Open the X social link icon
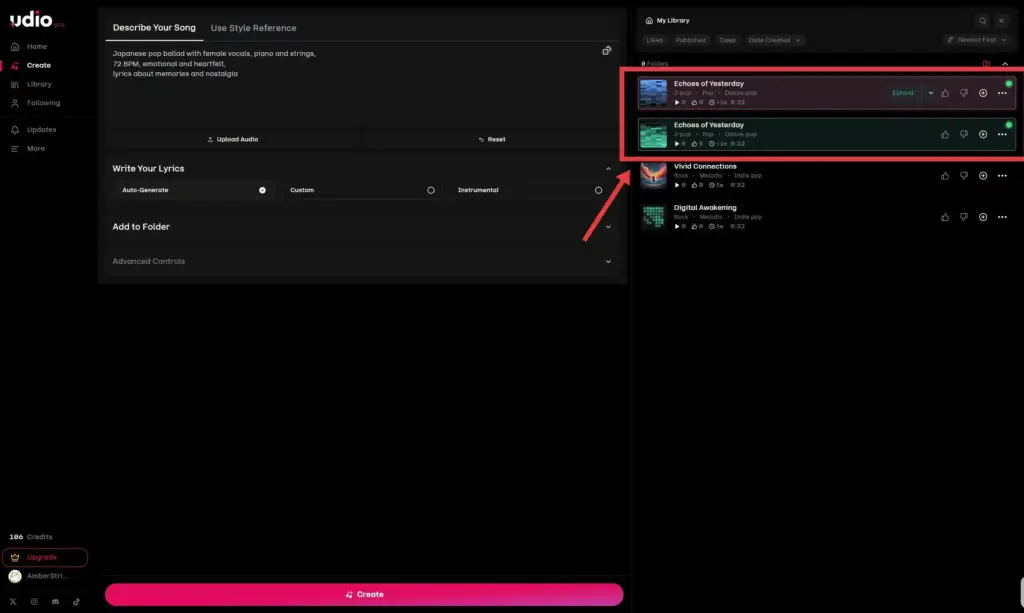The height and width of the screenshot is (613, 1024). pyautogui.click(x=13, y=602)
